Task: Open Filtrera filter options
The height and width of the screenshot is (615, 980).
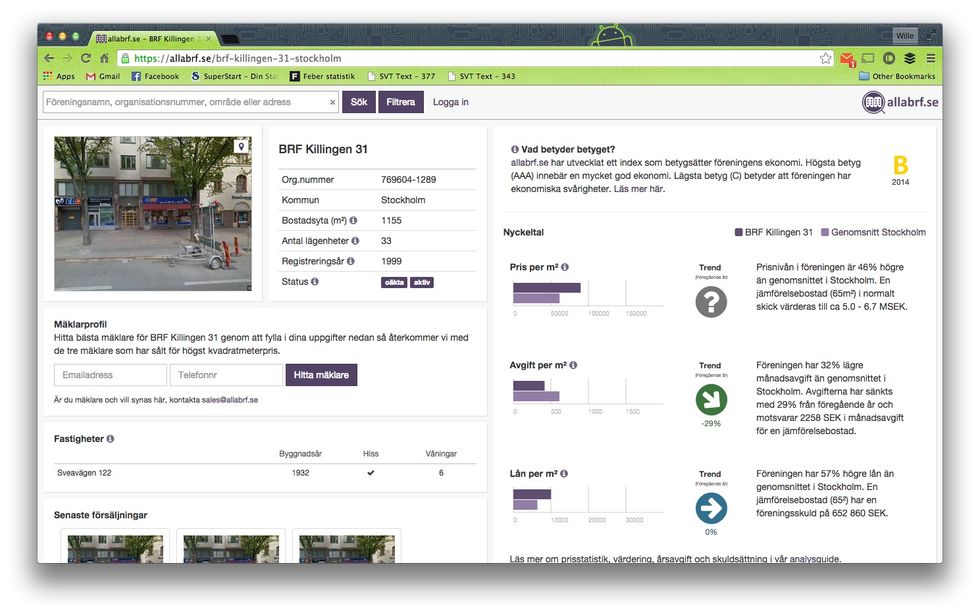Action: (401, 102)
